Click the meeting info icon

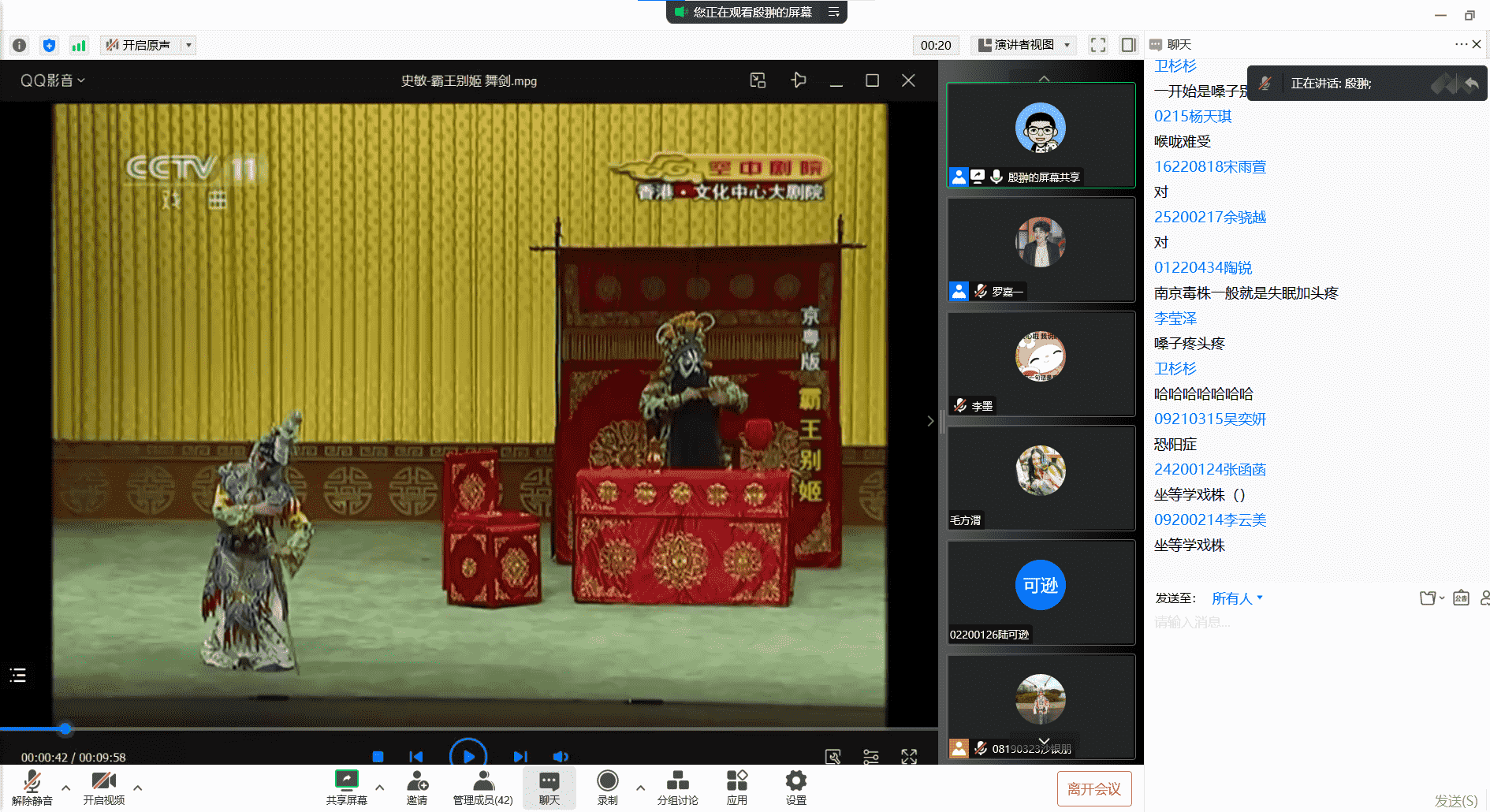20,46
